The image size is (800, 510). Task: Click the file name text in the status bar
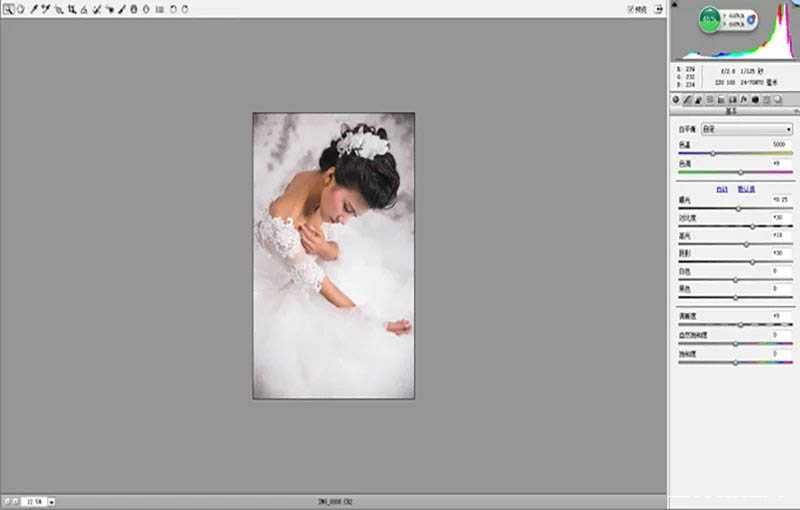coord(335,502)
